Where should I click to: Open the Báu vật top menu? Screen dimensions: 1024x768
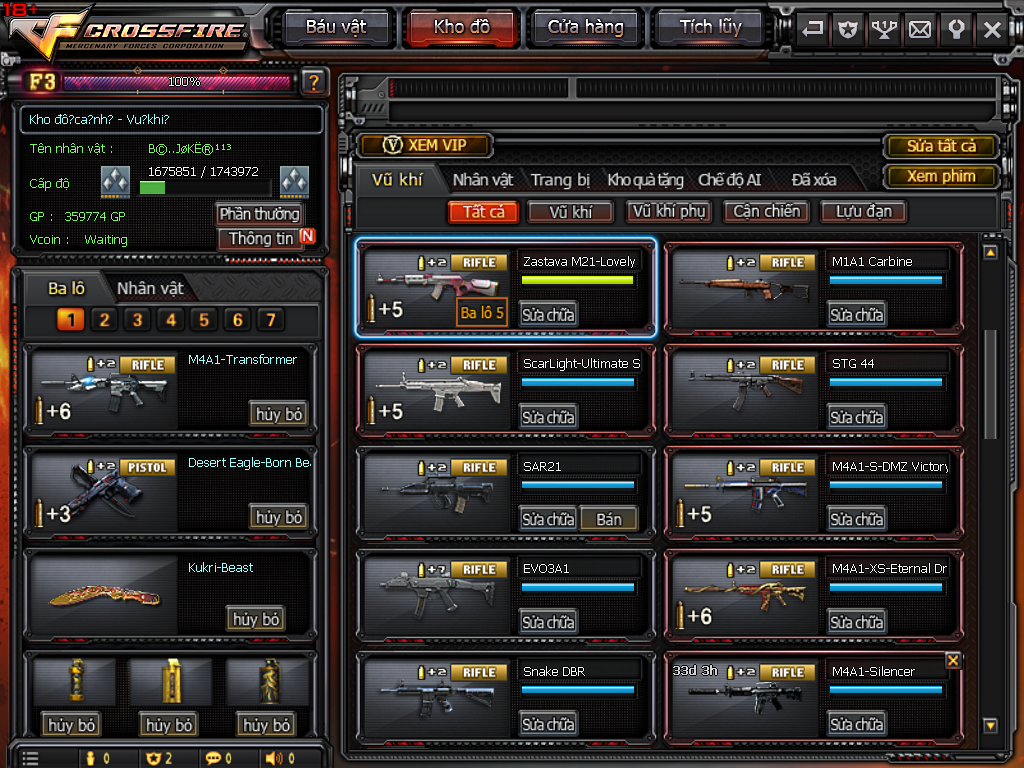[336, 27]
